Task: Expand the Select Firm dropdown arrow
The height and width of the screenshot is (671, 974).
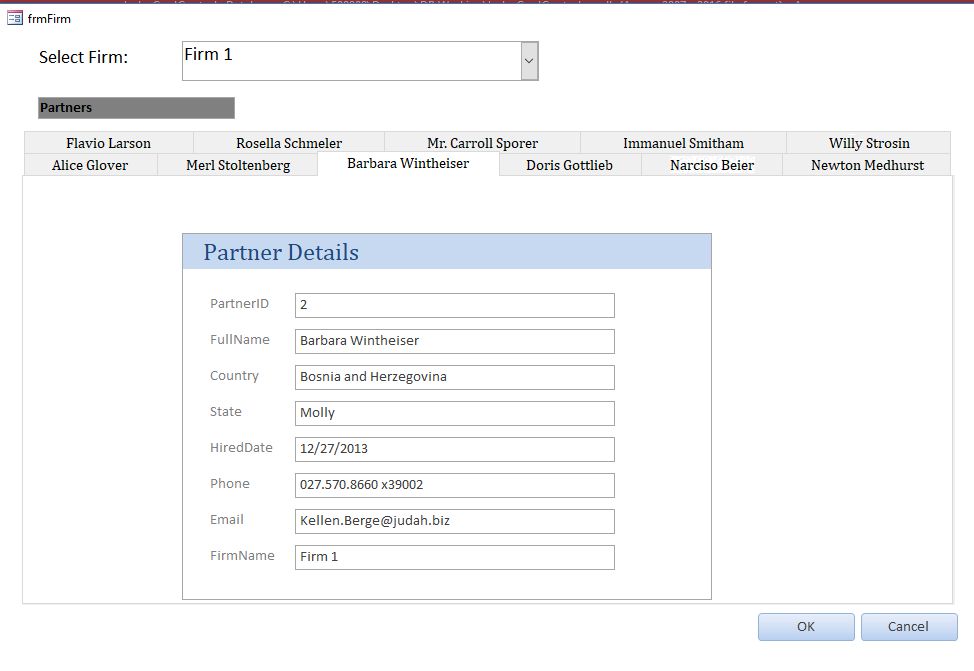Action: tap(529, 61)
